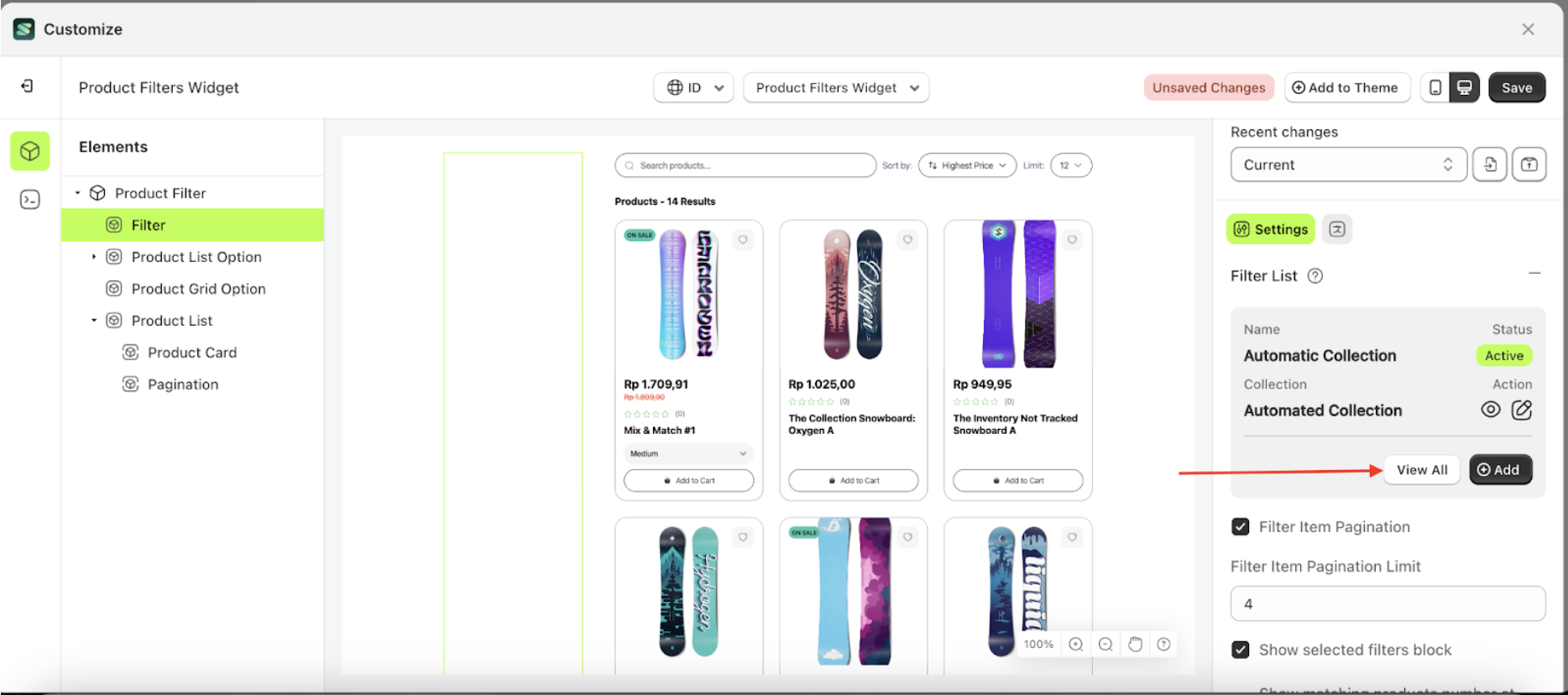Open Medium variant dropdown on Mix & Match
This screenshot has width=1568, height=695.
688,453
